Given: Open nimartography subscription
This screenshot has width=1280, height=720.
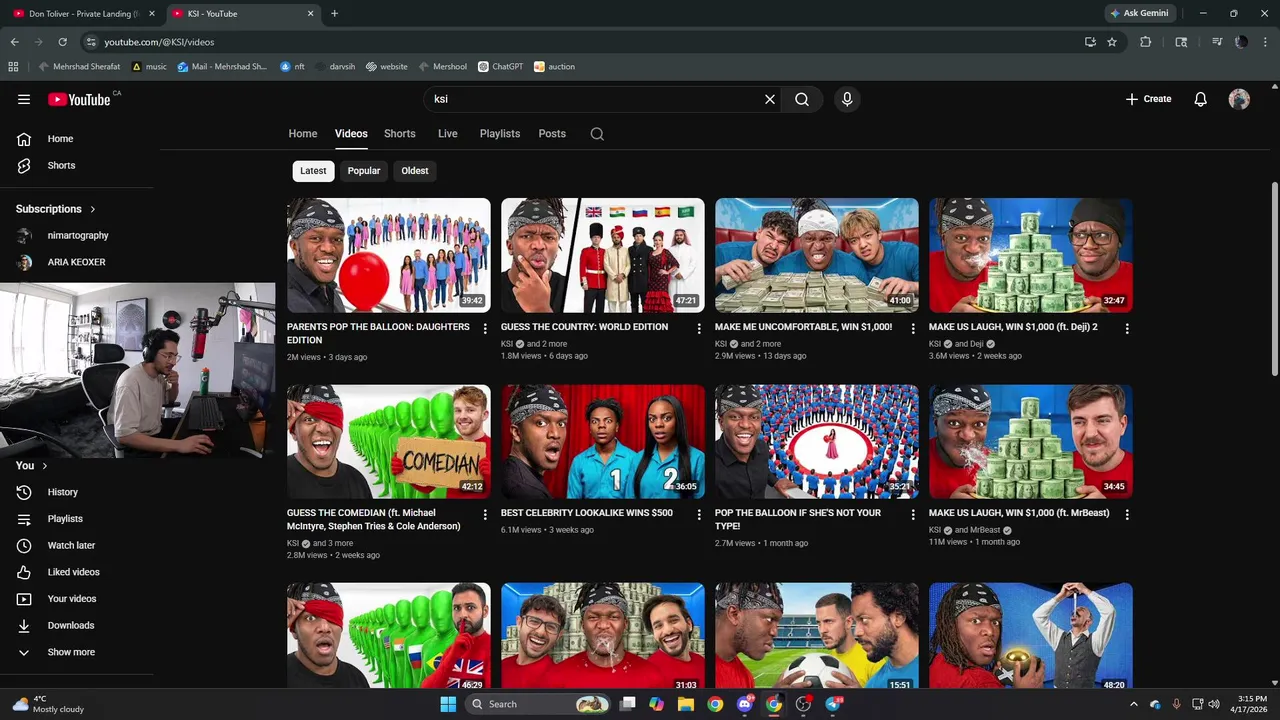Looking at the screenshot, I should [78, 236].
